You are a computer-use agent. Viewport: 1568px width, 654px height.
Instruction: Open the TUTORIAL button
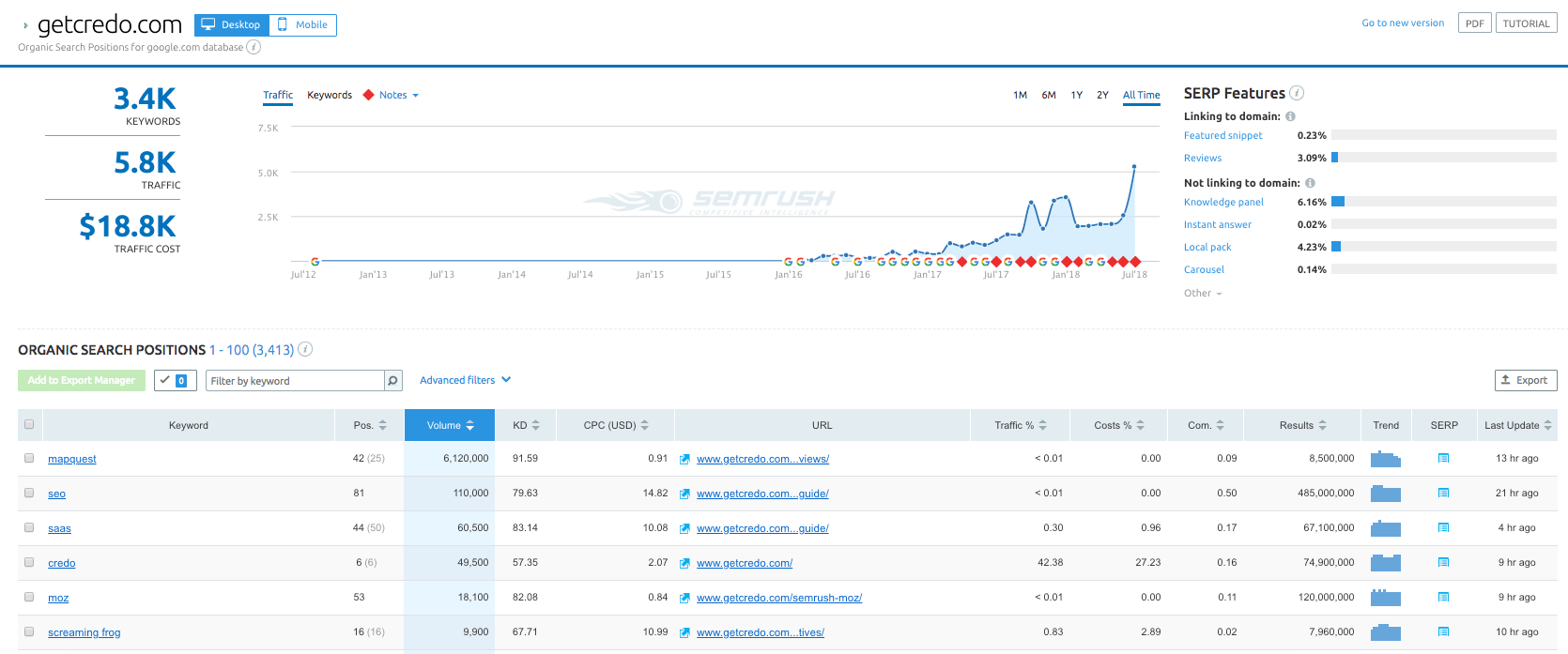tap(1527, 23)
